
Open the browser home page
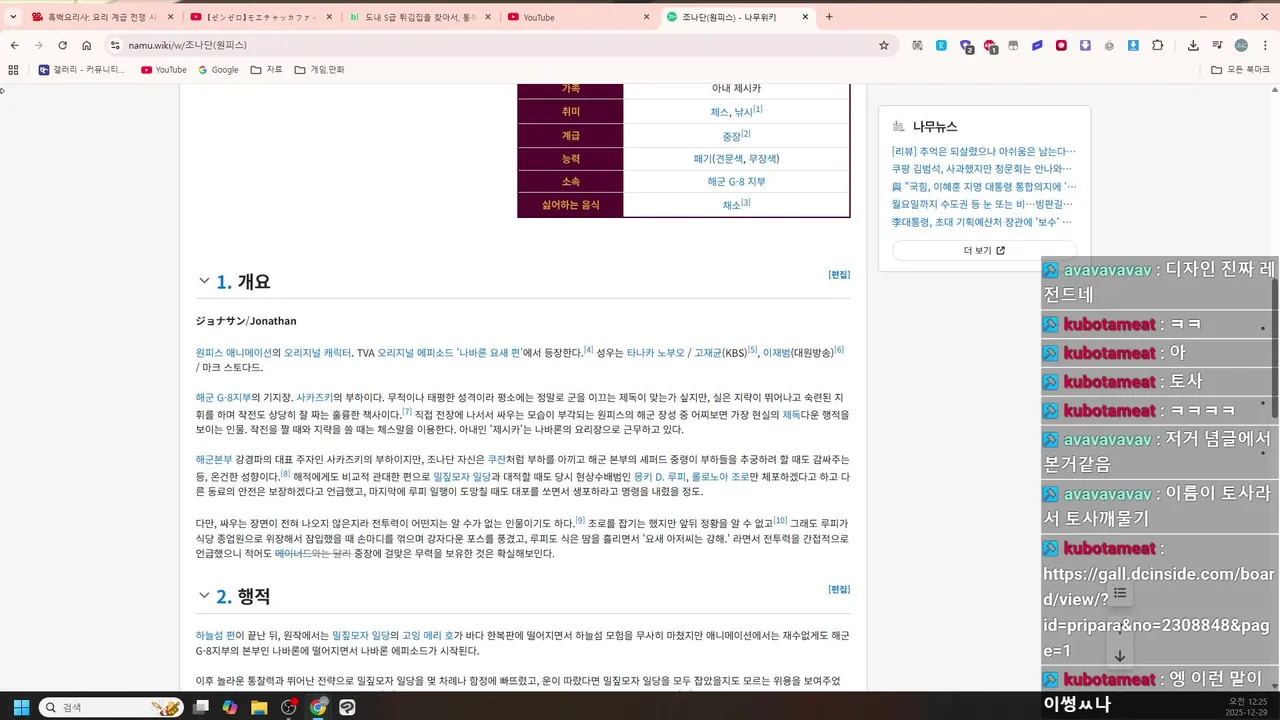pos(87,45)
